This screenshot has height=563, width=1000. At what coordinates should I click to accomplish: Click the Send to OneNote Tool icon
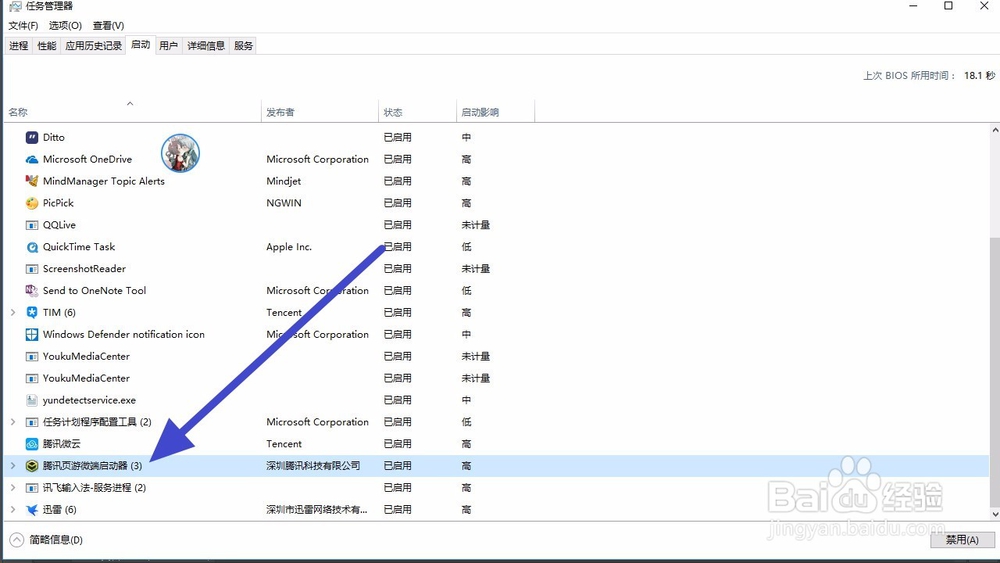[32, 291]
